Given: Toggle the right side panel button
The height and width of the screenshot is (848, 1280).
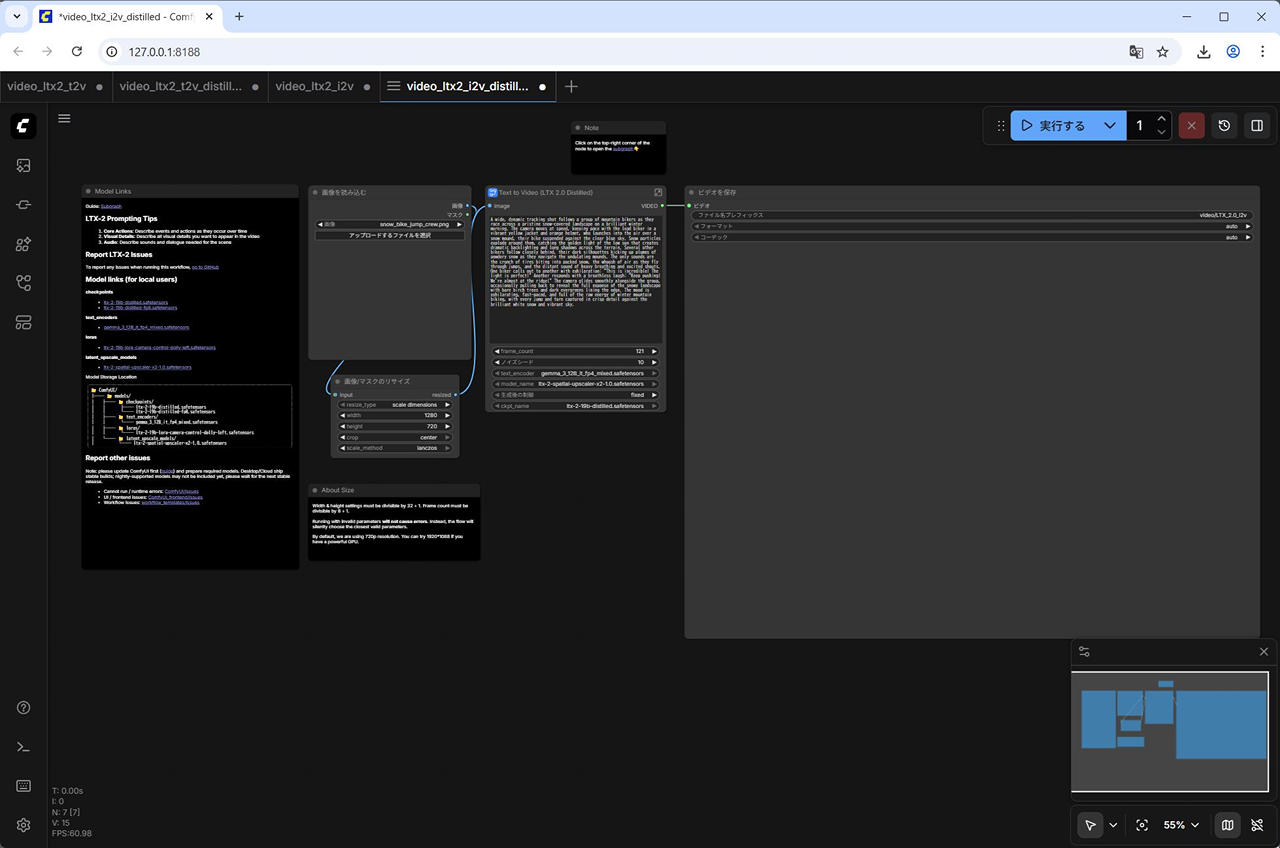Looking at the screenshot, I should point(1257,126).
